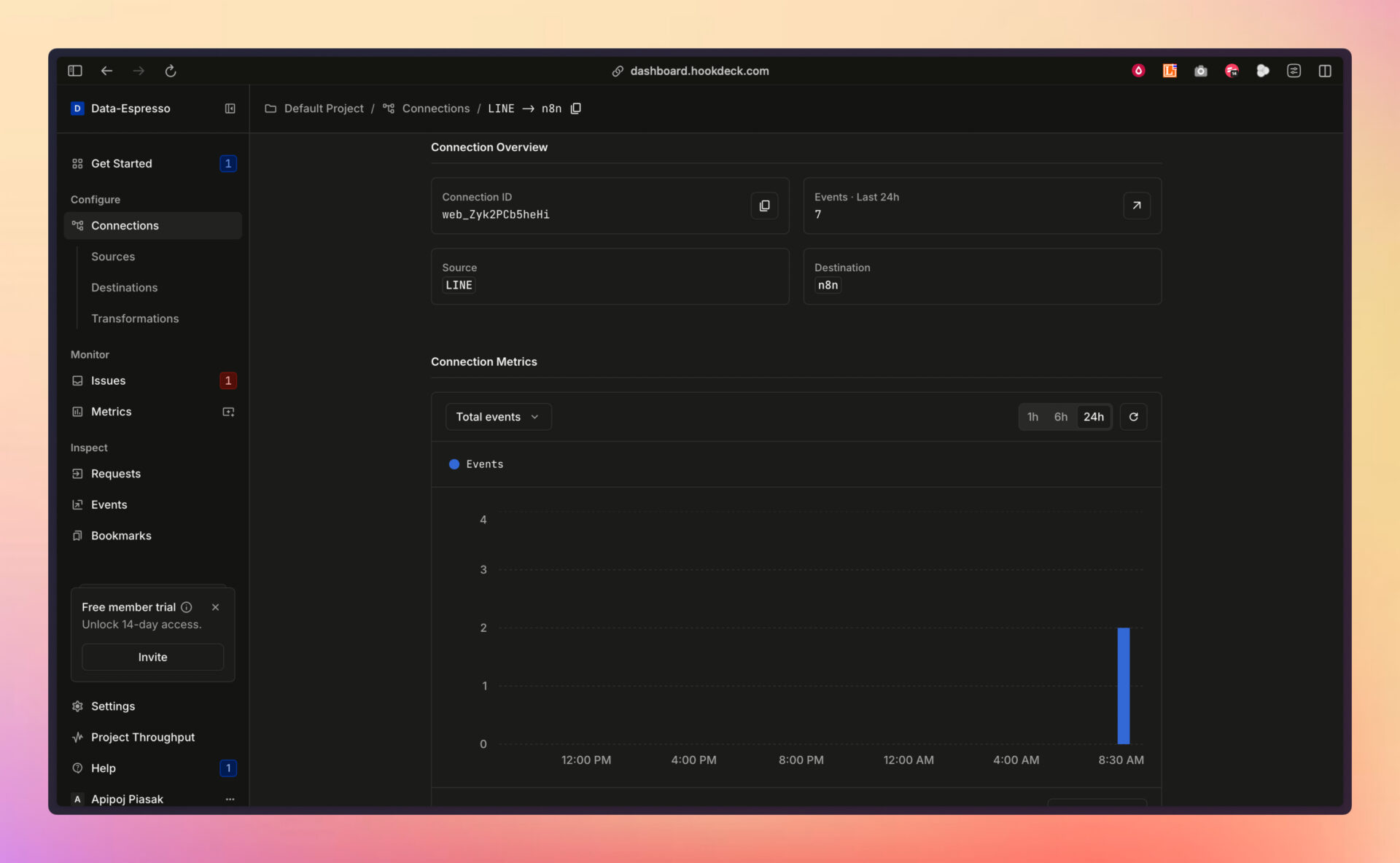
Task: Copy connection name icon in breadcrumb
Action: (575, 109)
